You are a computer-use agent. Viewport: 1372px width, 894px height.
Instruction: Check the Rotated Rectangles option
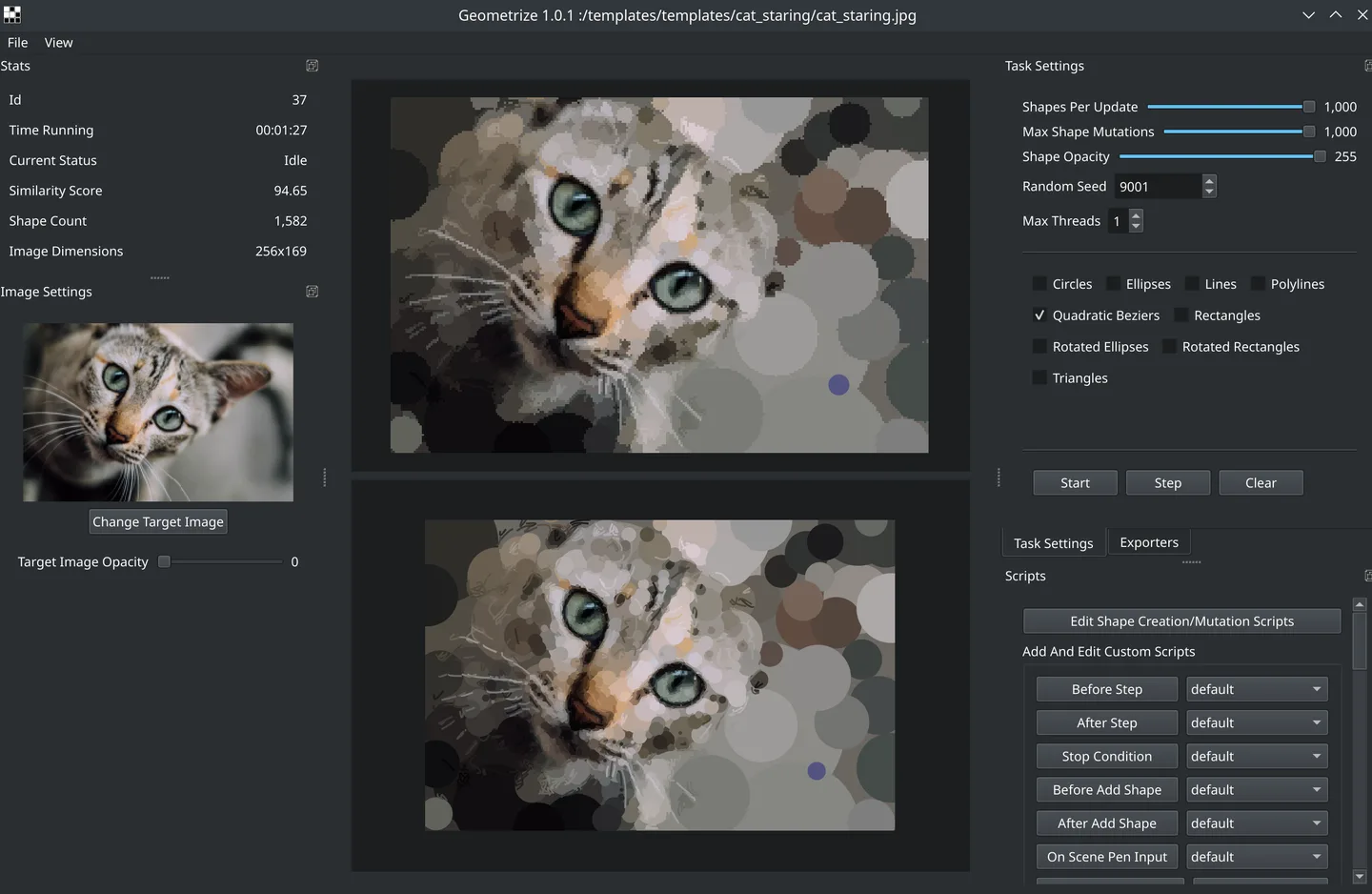point(1169,347)
